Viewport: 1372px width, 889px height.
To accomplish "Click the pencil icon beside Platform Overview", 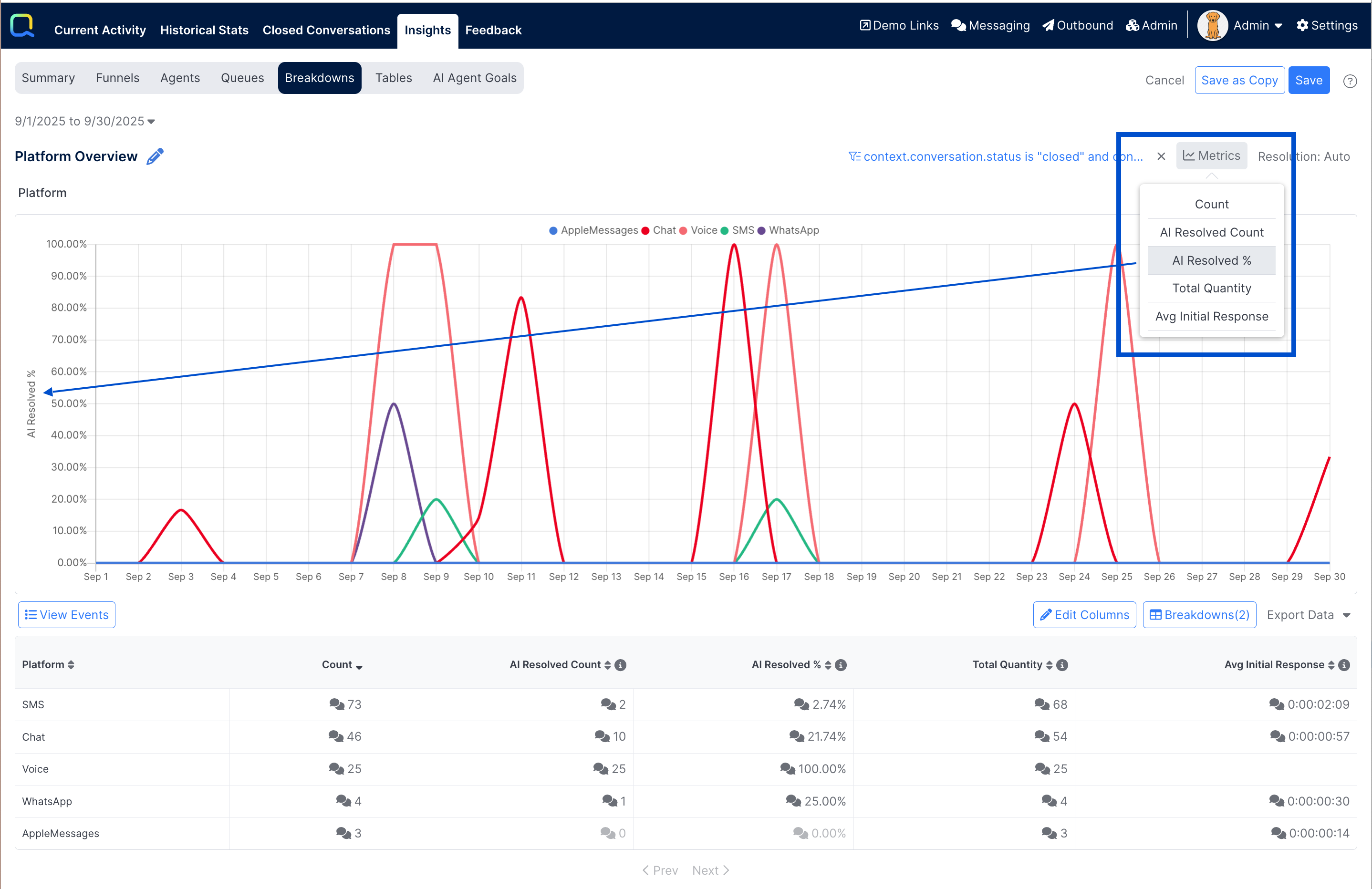I will pyautogui.click(x=155, y=157).
